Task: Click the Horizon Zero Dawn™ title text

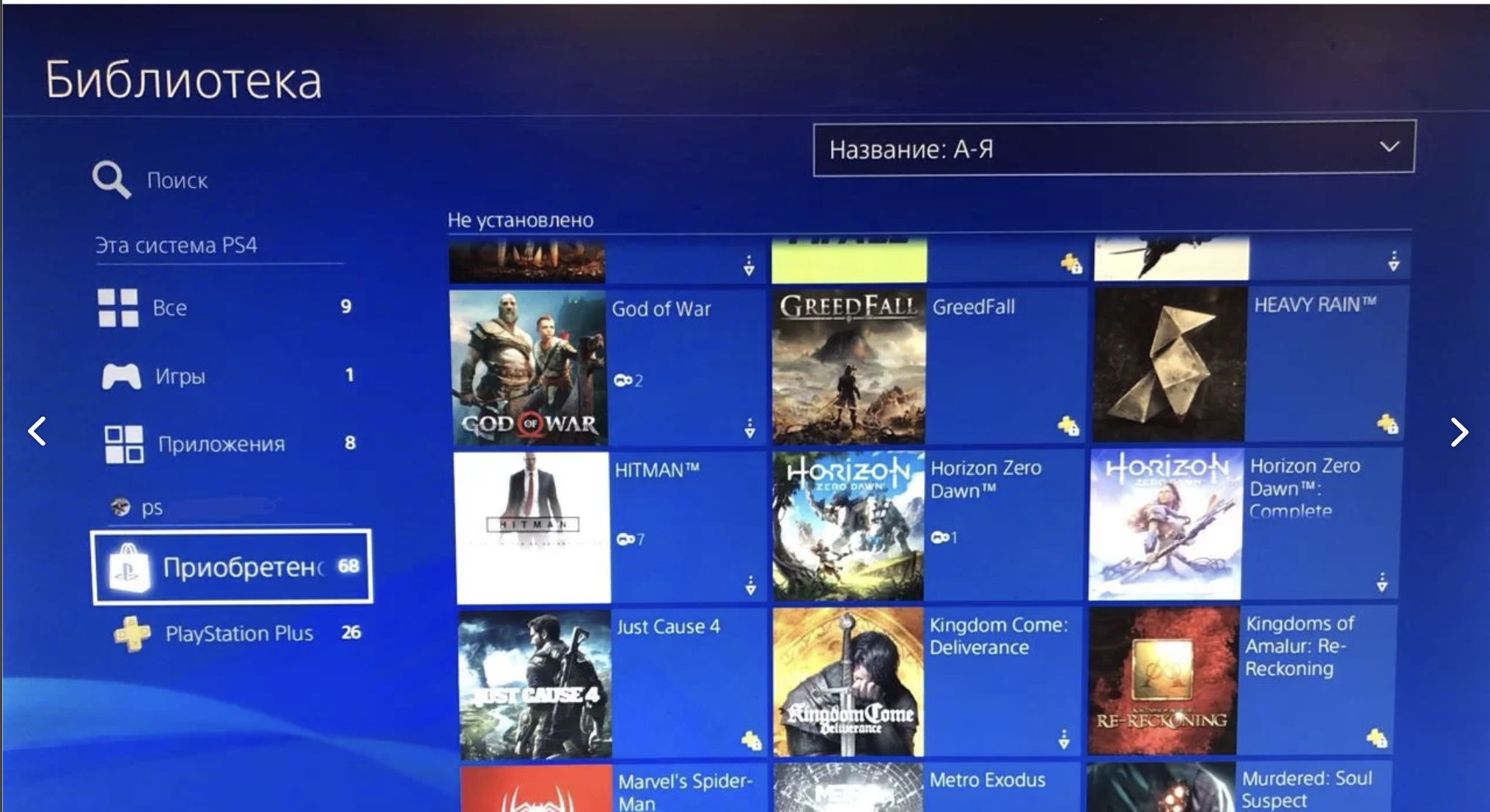Action: [986, 479]
